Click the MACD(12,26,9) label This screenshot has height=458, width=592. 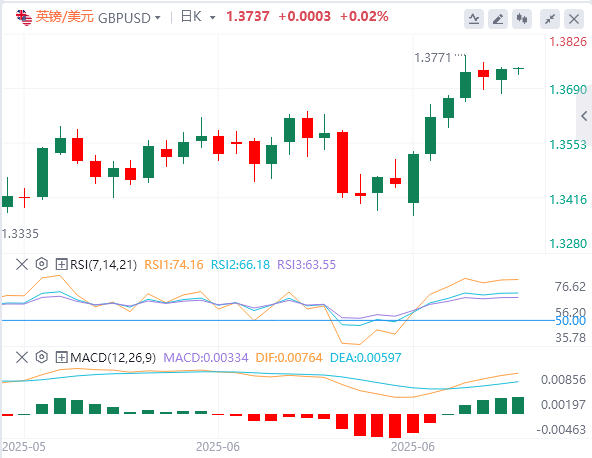(113, 358)
